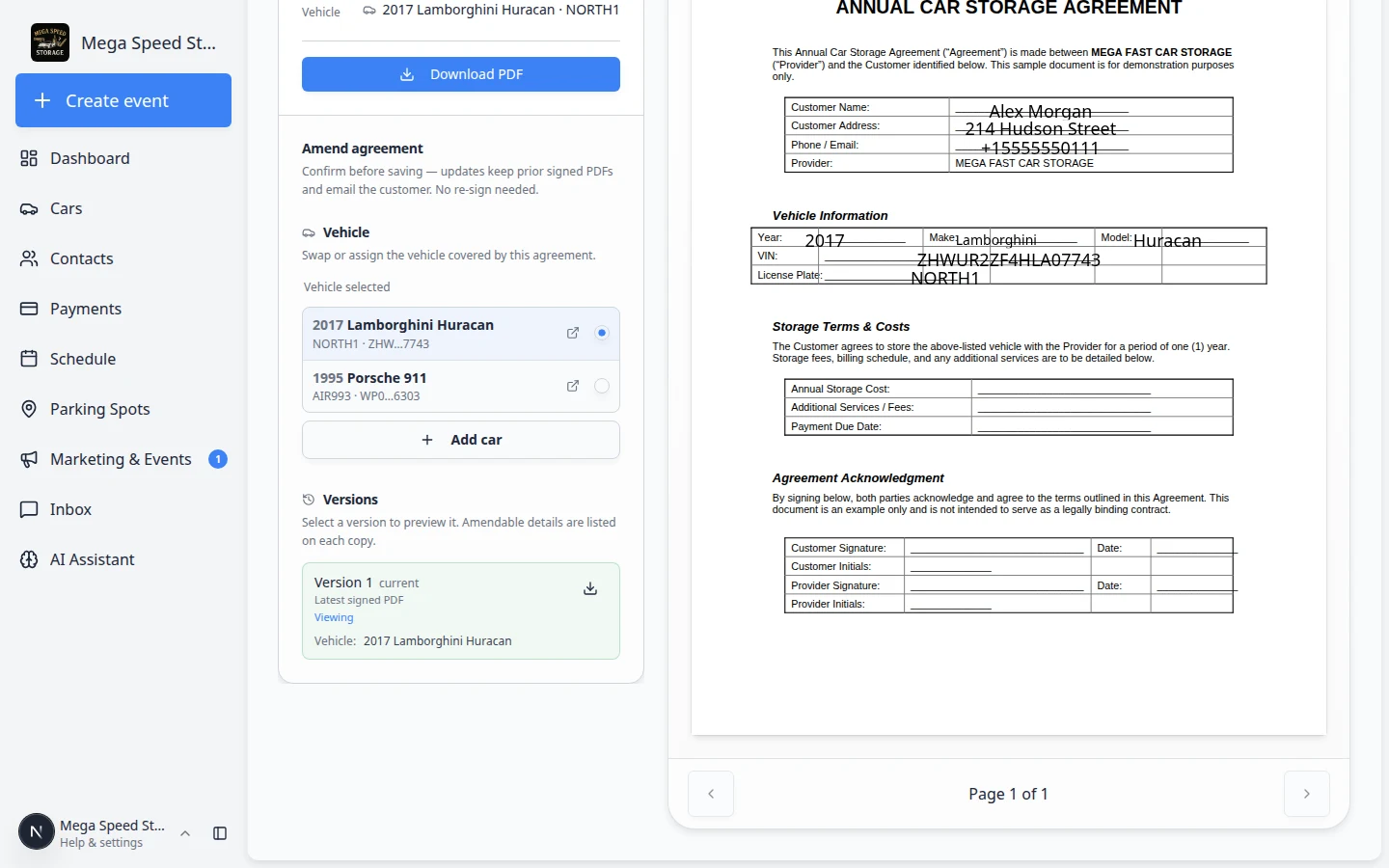
Task: Select the 2017 Lamborghini Huracan radio button
Action: pos(602,333)
